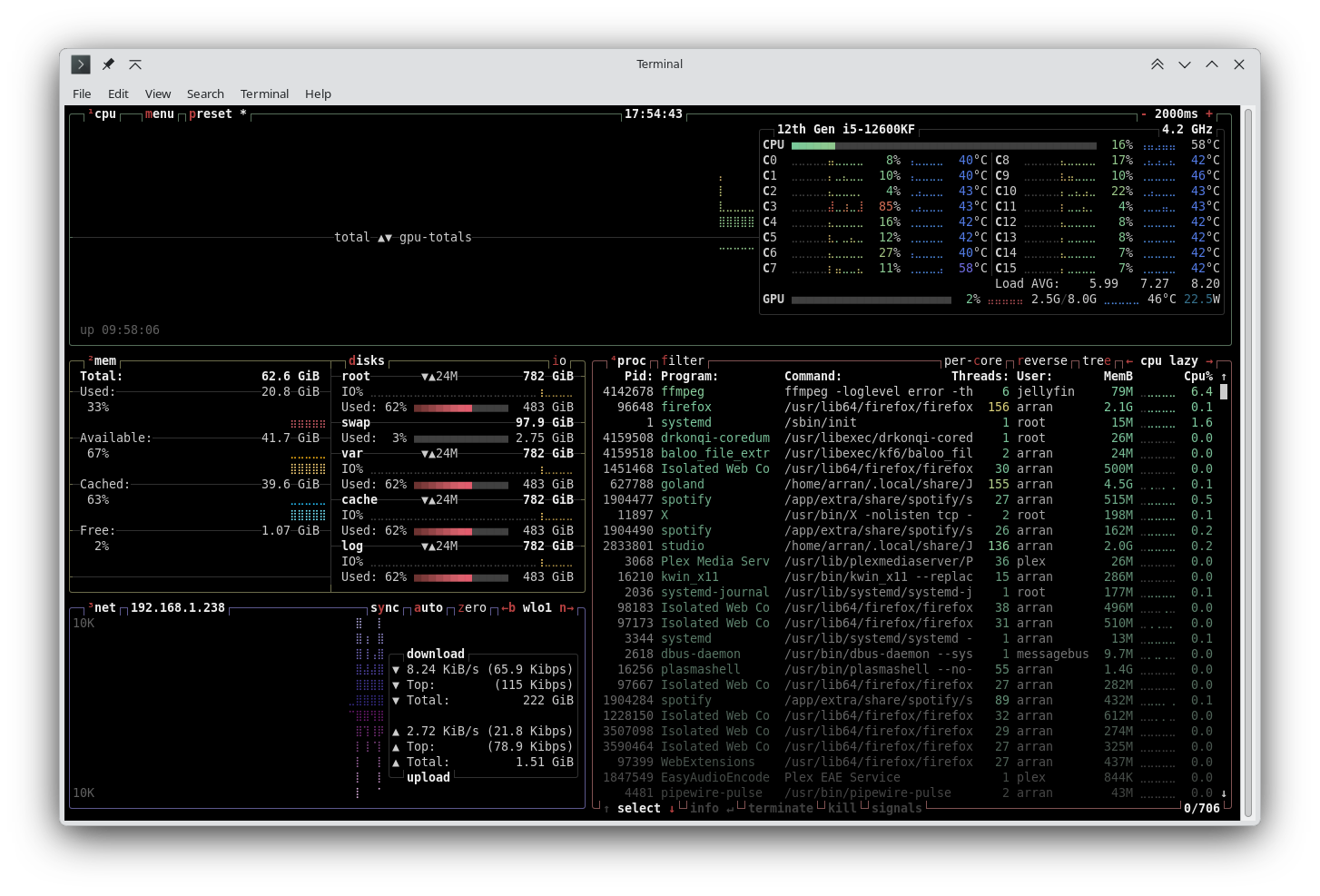
Task: Toggle reverse sorting order
Action: click(x=1042, y=361)
